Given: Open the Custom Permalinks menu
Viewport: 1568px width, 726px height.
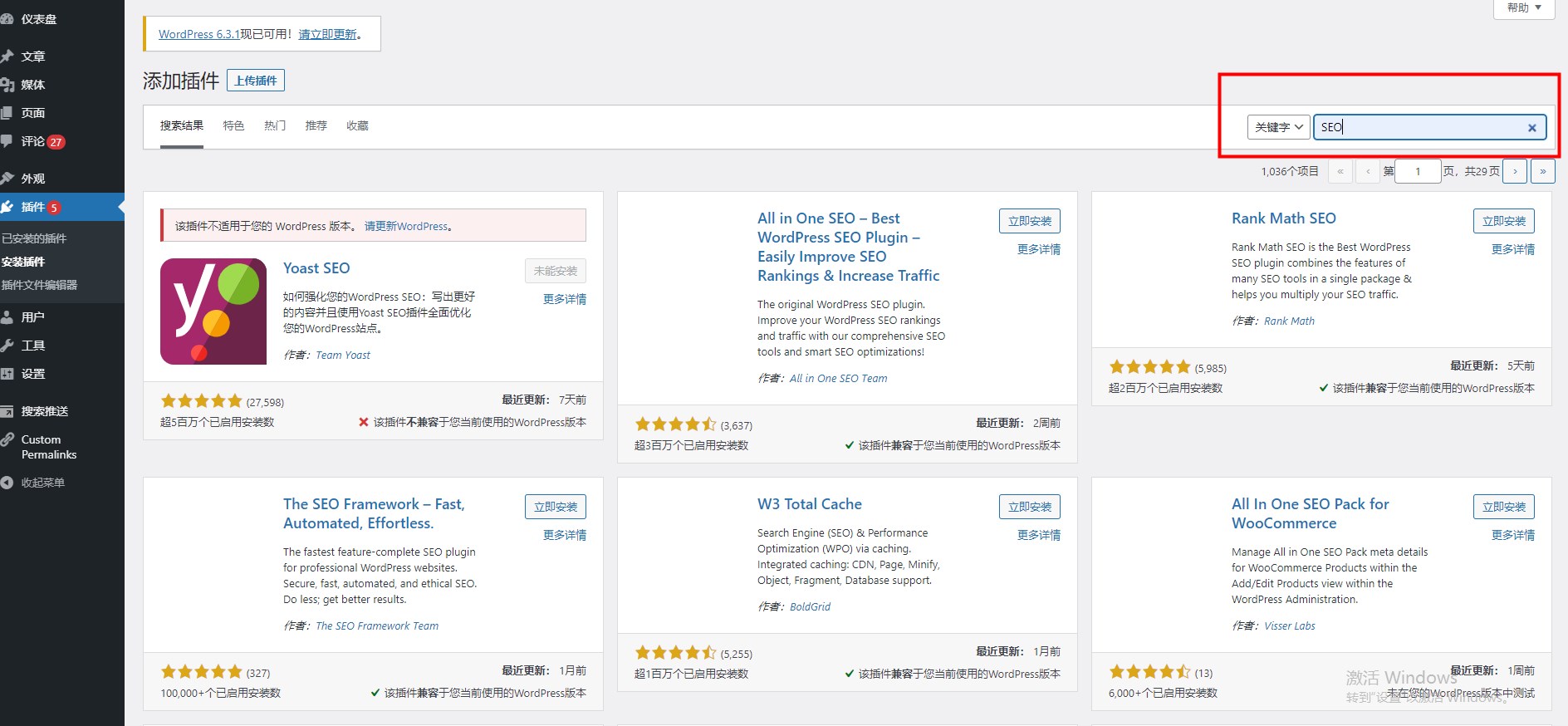Looking at the screenshot, I should pyautogui.click(x=62, y=447).
